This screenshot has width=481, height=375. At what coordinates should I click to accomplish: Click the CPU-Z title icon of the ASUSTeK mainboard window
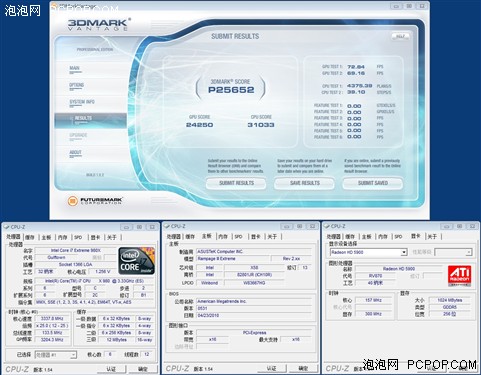point(167,226)
